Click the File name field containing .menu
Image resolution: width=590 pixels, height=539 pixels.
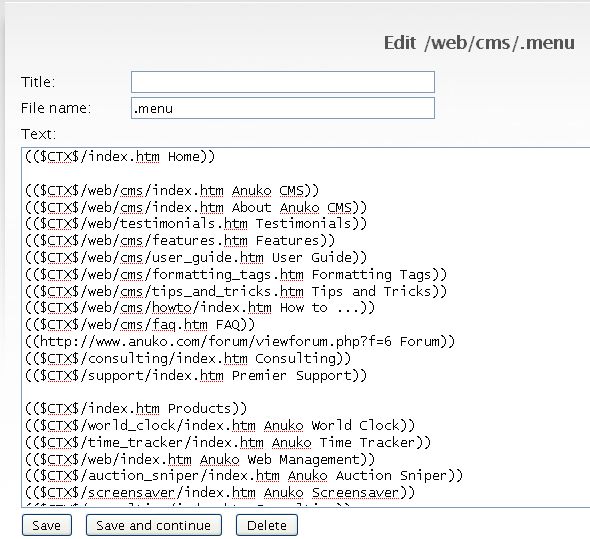point(283,108)
